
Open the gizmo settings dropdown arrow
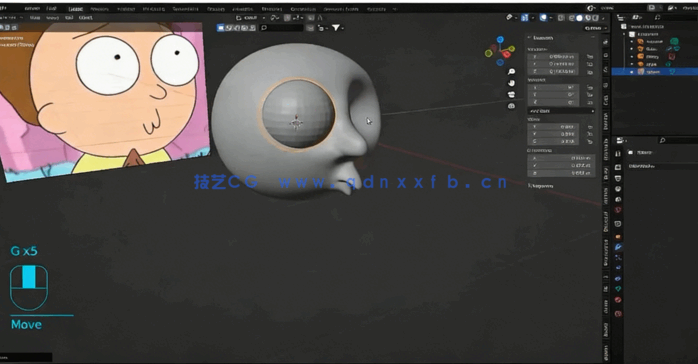click(532, 18)
